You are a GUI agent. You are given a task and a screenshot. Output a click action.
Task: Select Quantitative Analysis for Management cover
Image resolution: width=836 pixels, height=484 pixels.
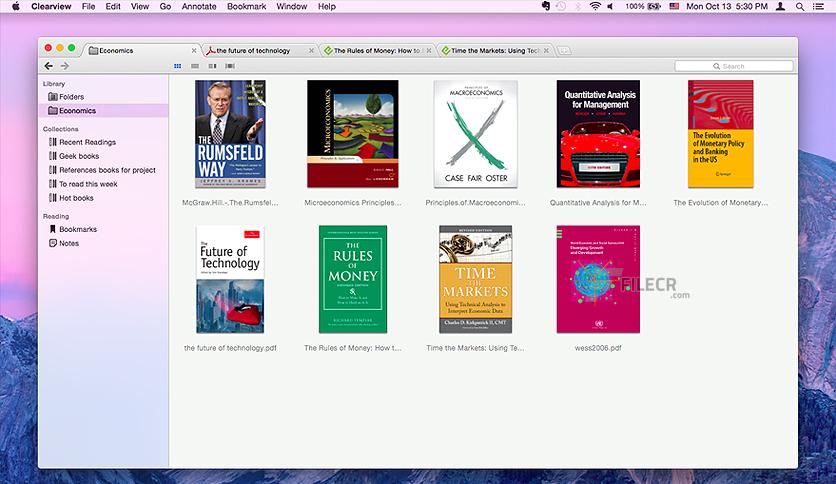pos(598,134)
